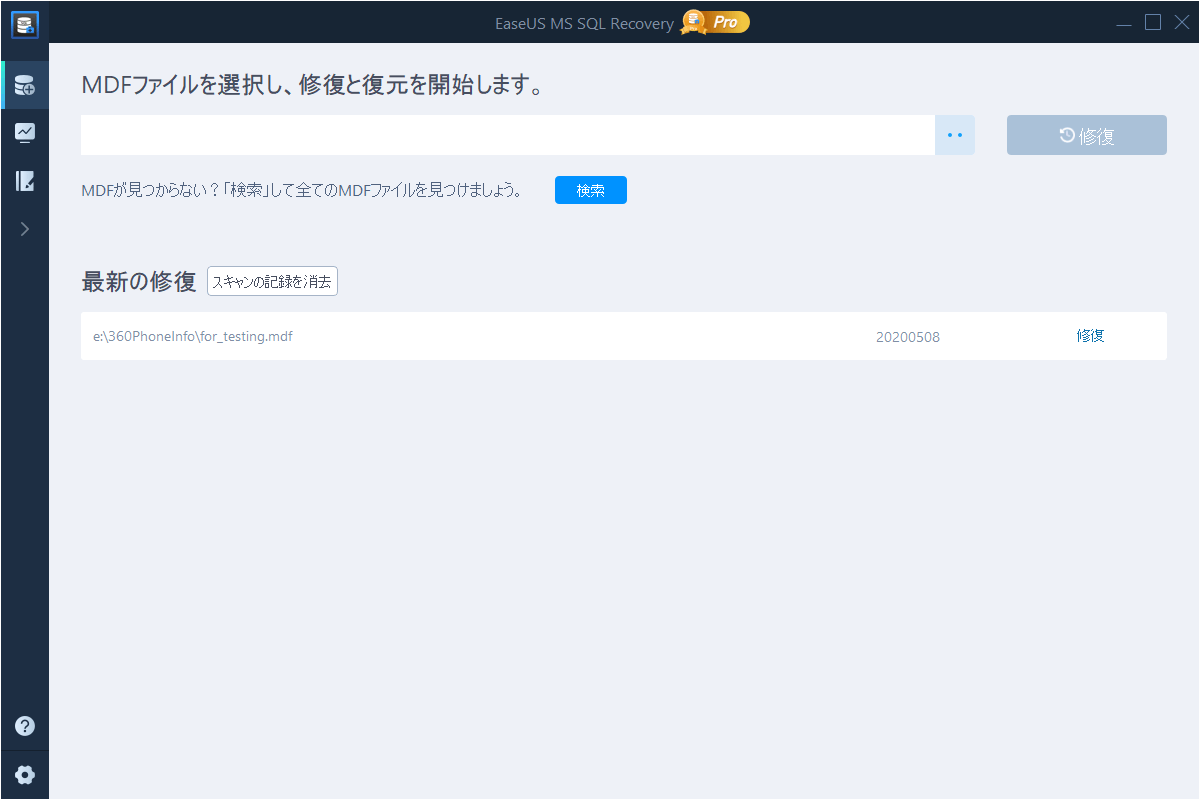This screenshot has width=1200, height=800.
Task: Click スキャンの記録を消去 to clear scan records
Action: (x=272, y=282)
